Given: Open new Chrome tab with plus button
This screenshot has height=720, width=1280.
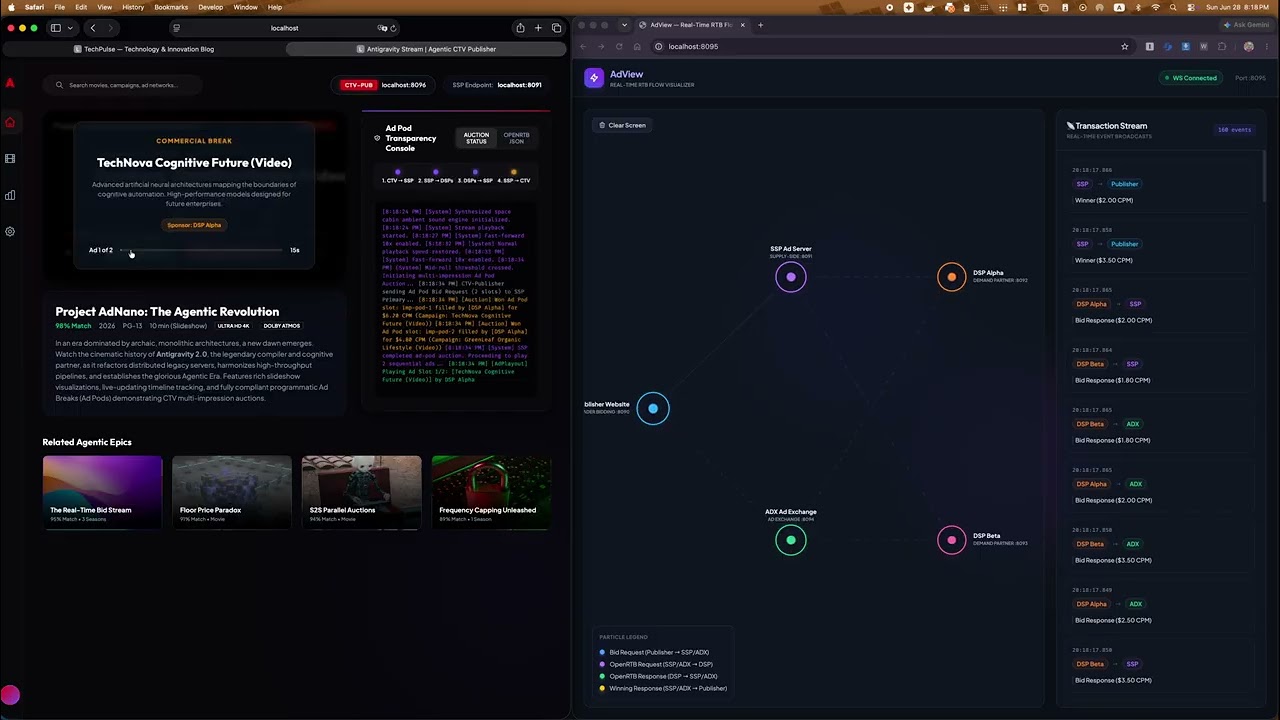Looking at the screenshot, I should 760,25.
